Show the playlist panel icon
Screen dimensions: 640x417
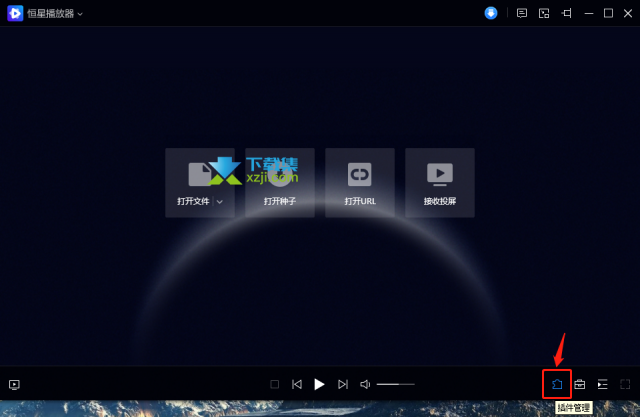click(x=603, y=384)
